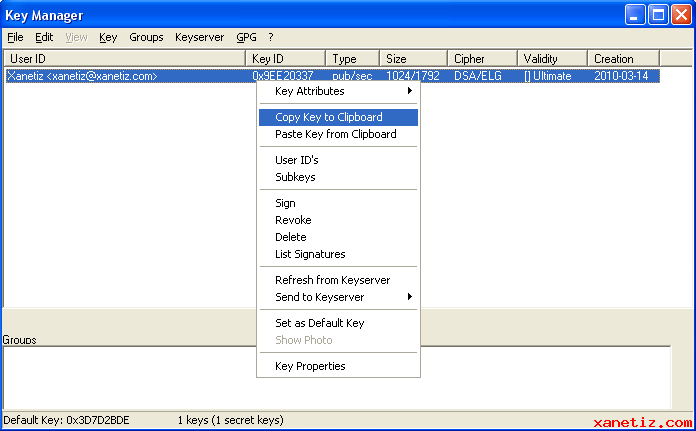Viewport: 696px width, 431px height.
Task: Expand the Send to Keyserver submenu
Action: click(338, 297)
